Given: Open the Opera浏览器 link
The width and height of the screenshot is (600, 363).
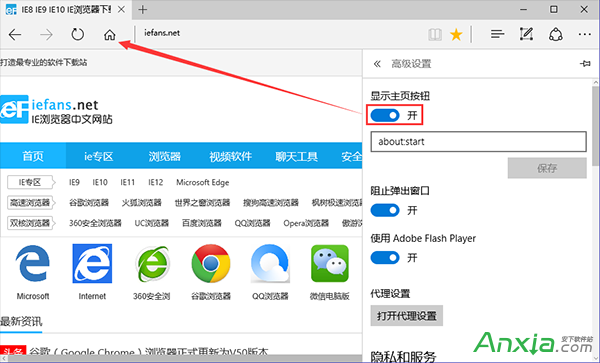Looking at the screenshot, I should [306, 223].
